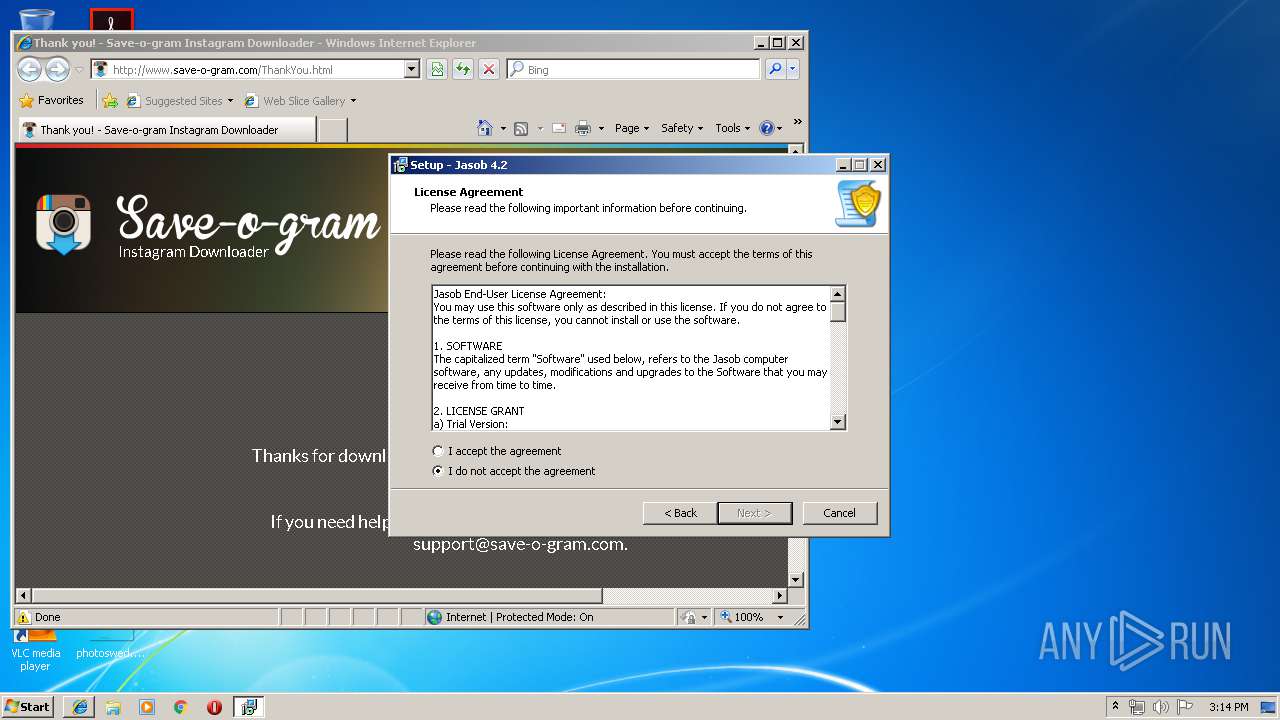The image size is (1280, 720).
Task: Open the Favorites star button
Action: [x=51, y=100]
